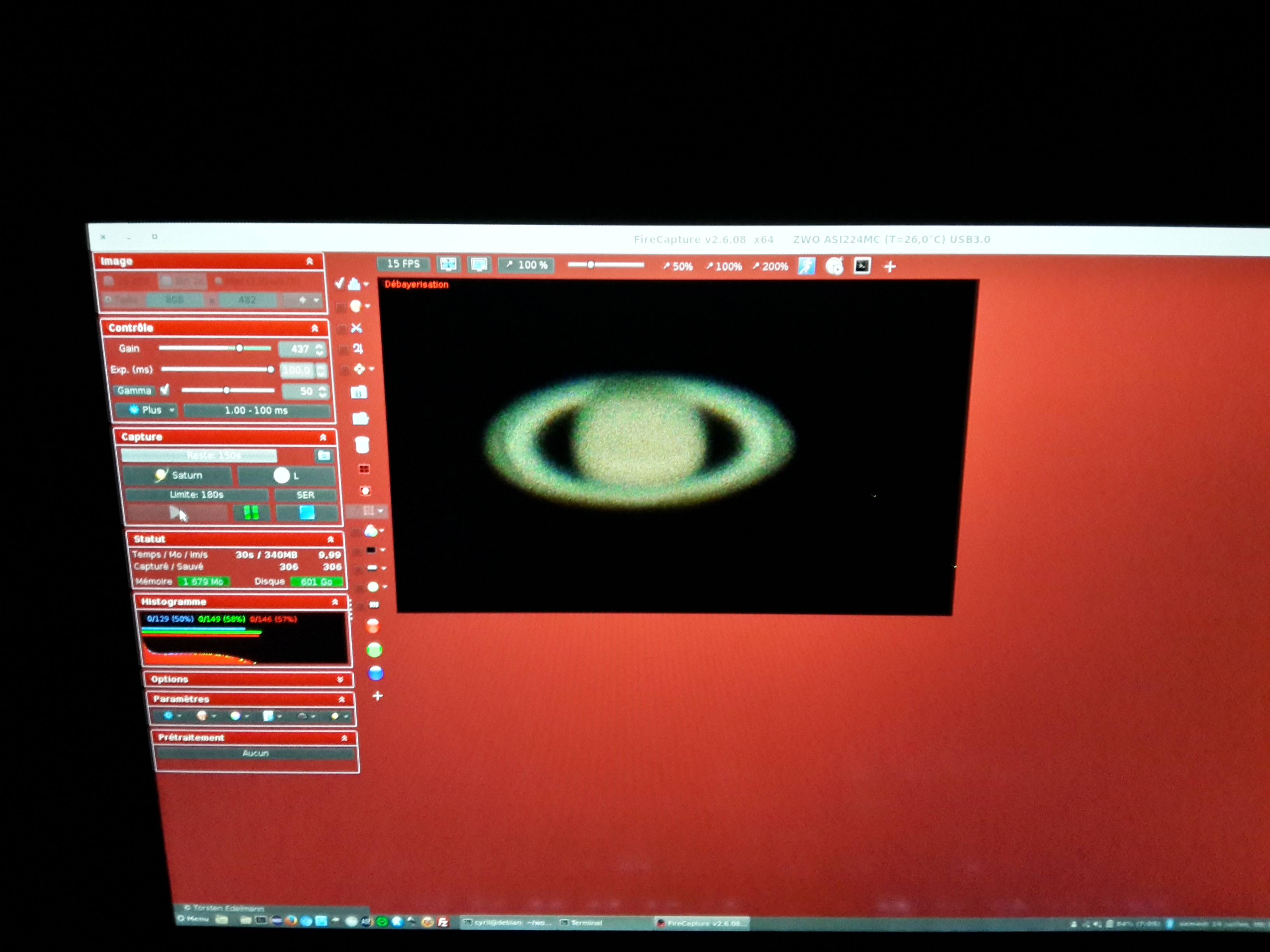Toggle the checkmark beside histogram icon
Image resolution: width=1270 pixels, height=952 pixels.
(x=339, y=283)
